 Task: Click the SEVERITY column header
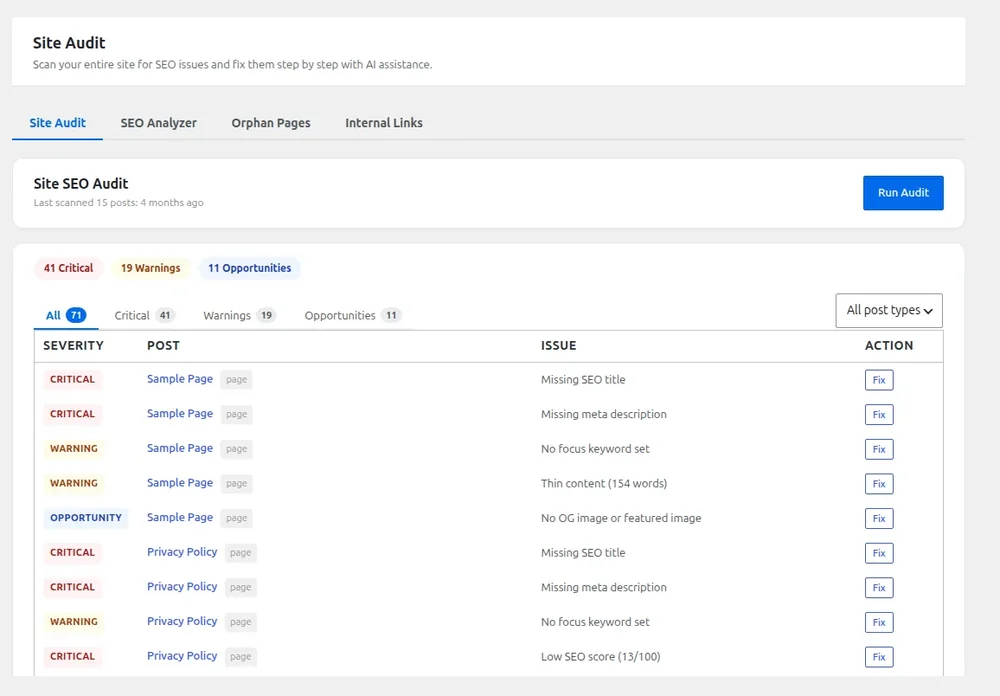pyautogui.click(x=73, y=345)
